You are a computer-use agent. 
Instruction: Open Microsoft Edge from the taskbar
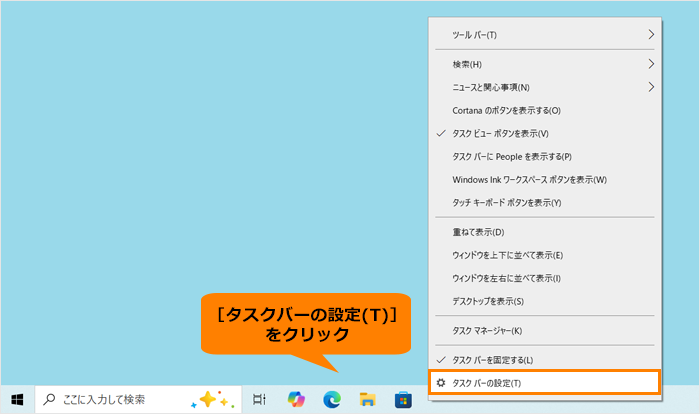[332, 399]
